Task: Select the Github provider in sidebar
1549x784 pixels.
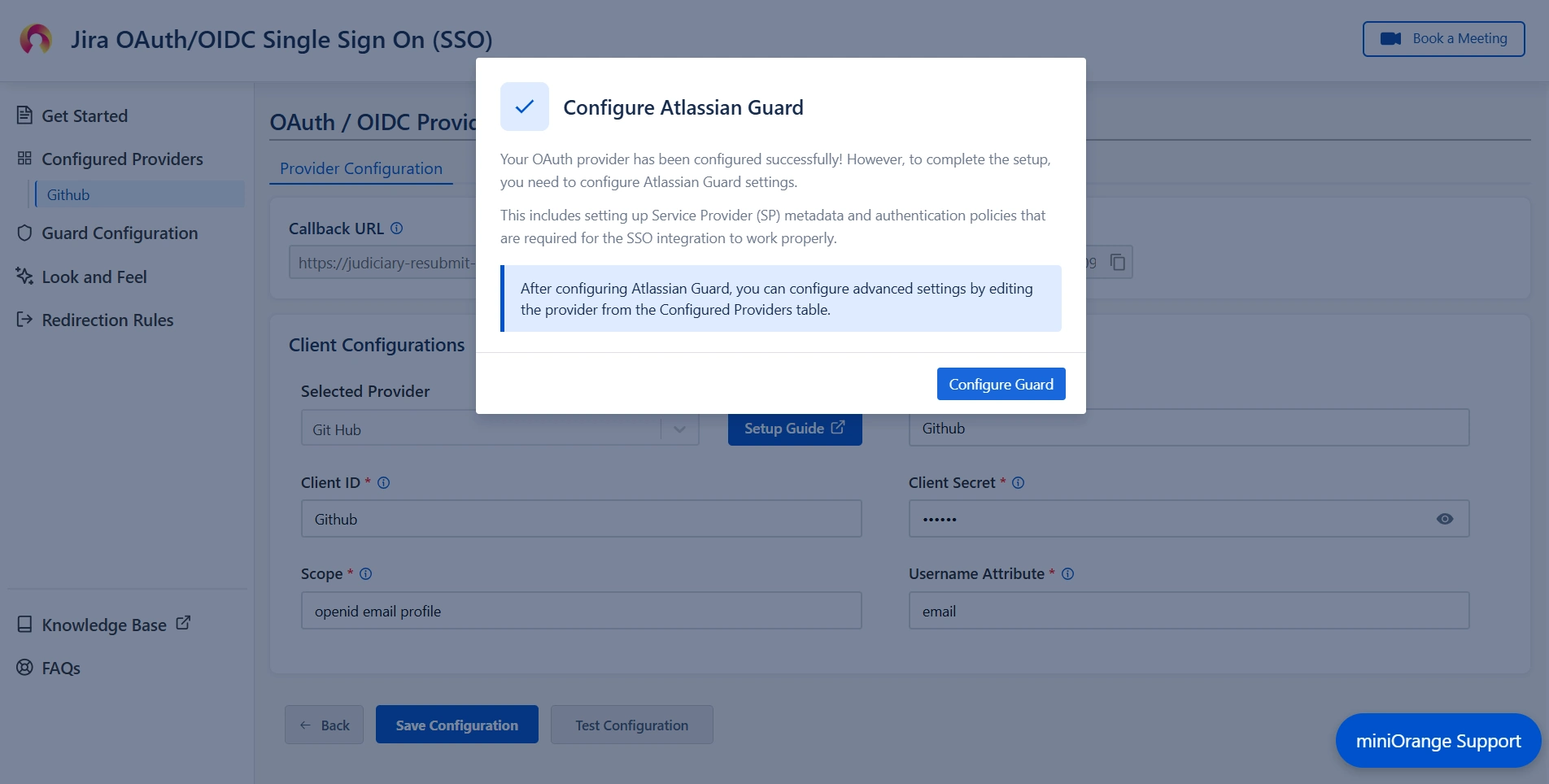Action: pyautogui.click(x=138, y=194)
